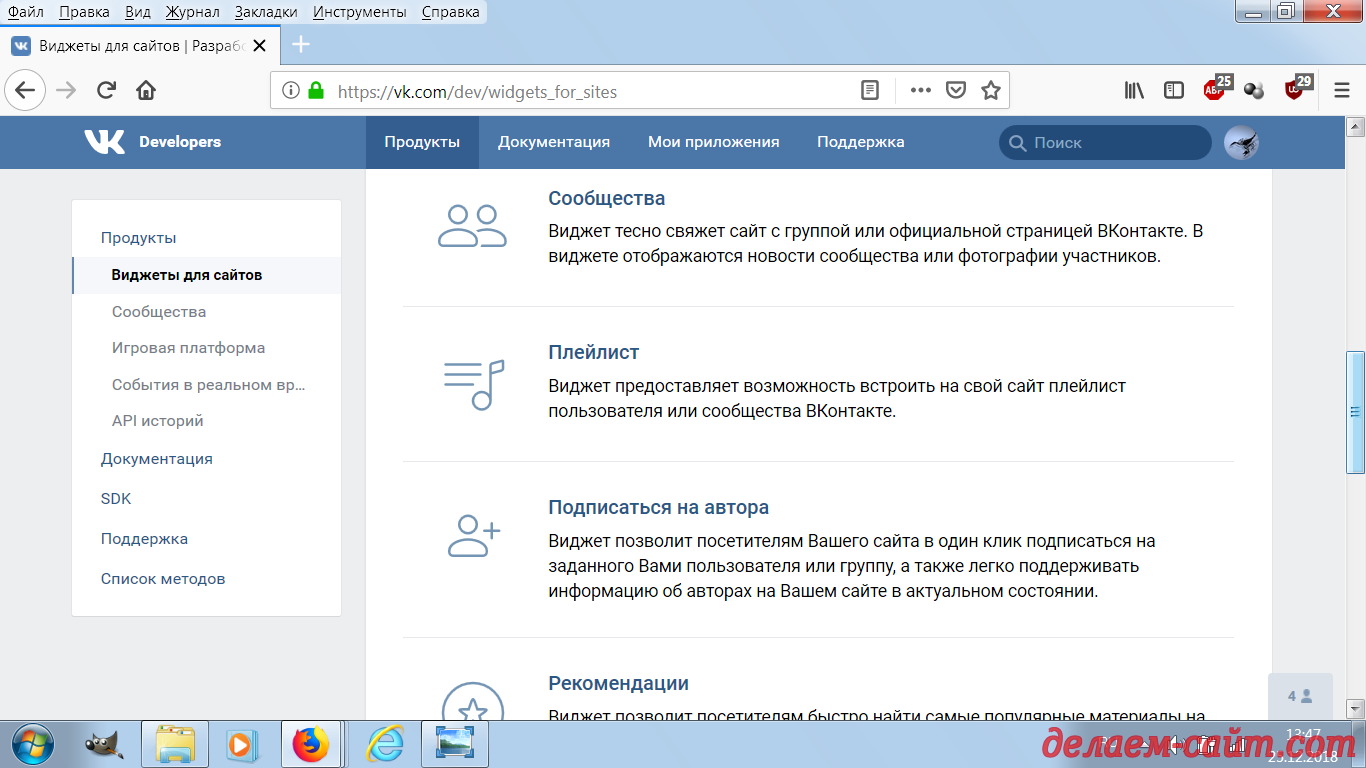Select Продукты in the left sidebar
1366x768 pixels.
coord(139,238)
